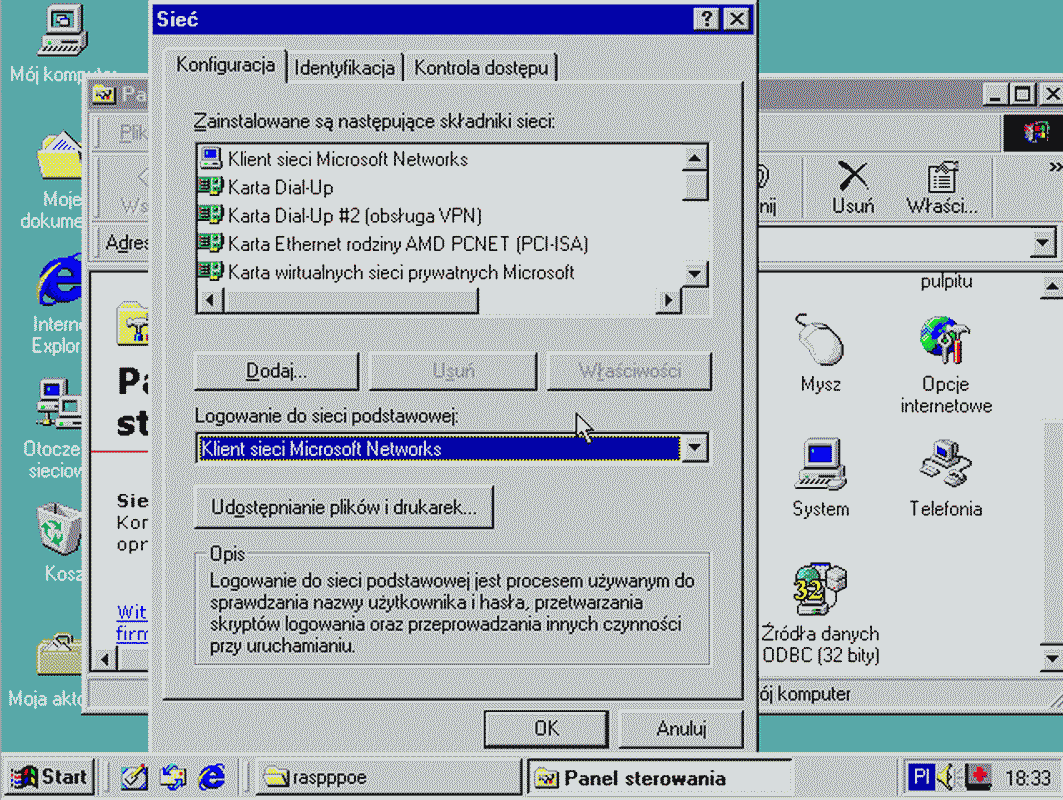This screenshot has width=1063, height=800.
Task: Click the component list scroll left arrow
Action: pos(210,300)
